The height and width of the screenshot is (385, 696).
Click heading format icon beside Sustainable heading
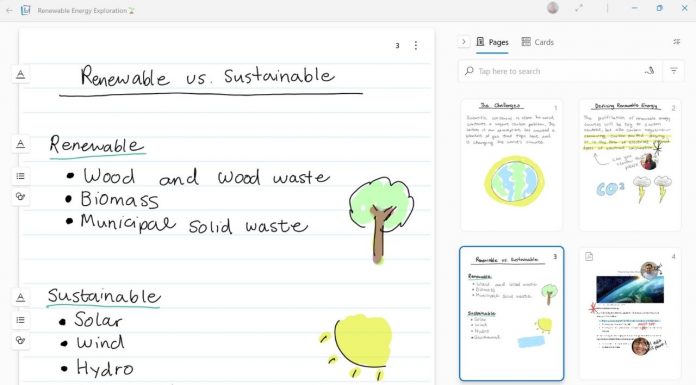click(x=20, y=298)
